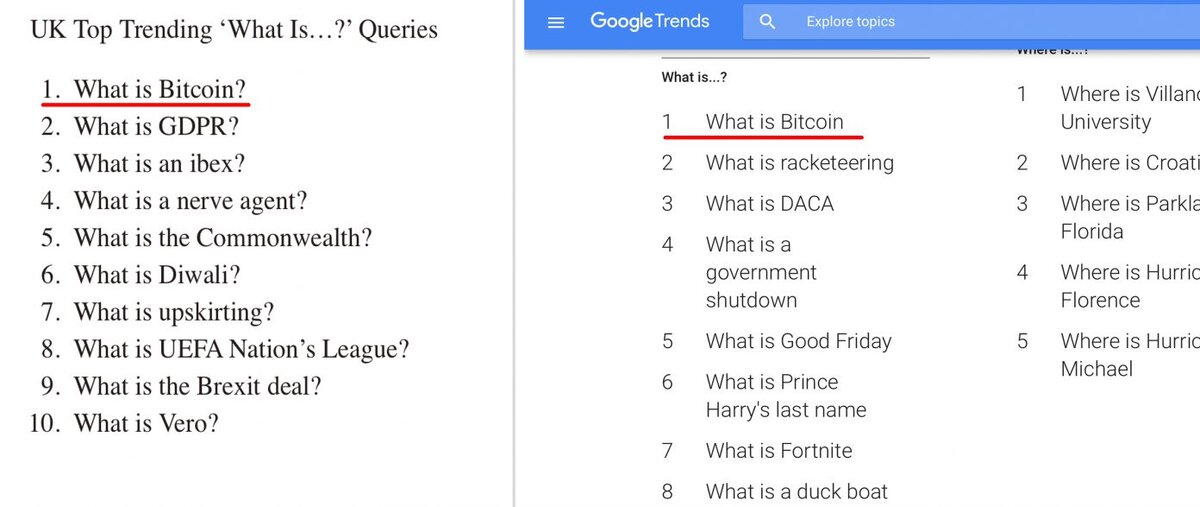Open Where is Villanova University query

point(1120,108)
